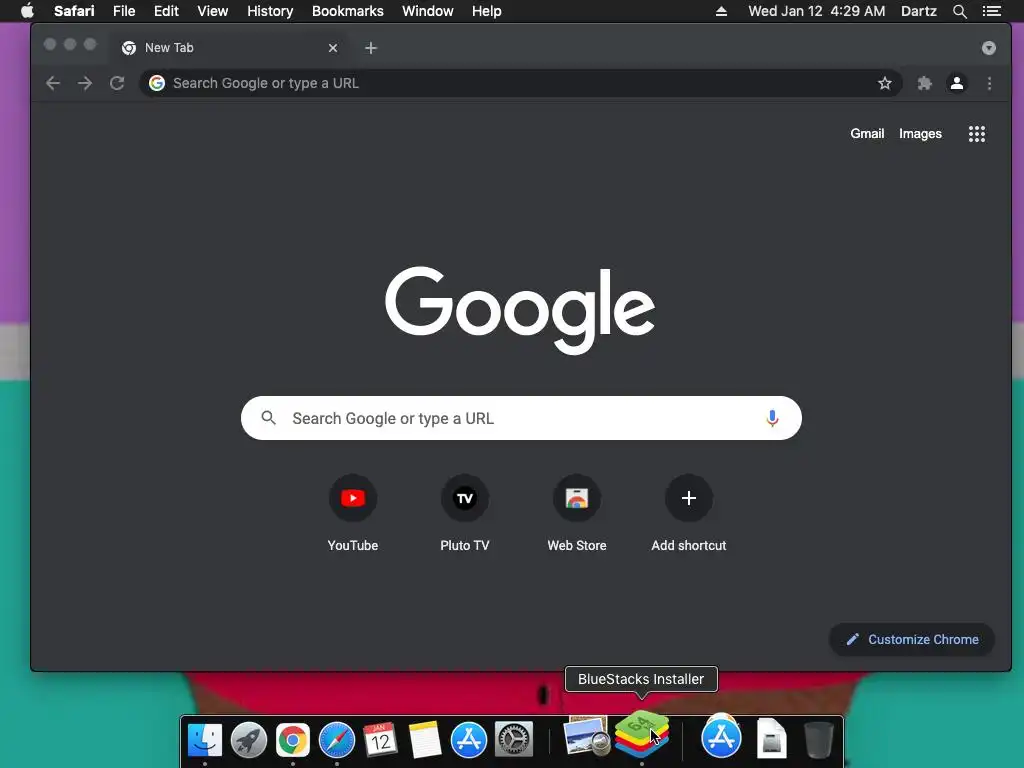This screenshot has height=768, width=1024.
Task: Add a new shortcut tile
Action: [688, 513]
